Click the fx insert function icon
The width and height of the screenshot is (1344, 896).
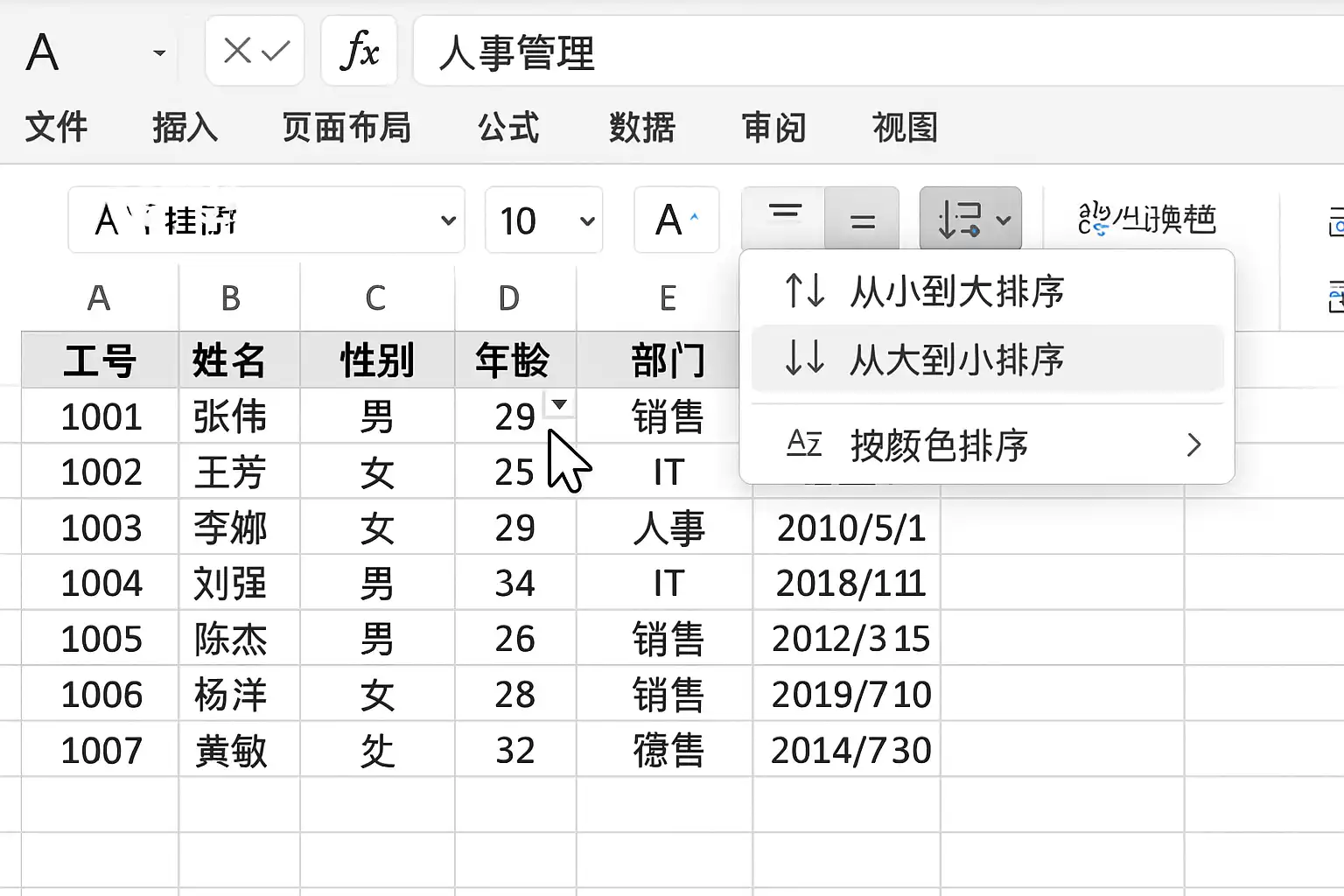tap(359, 51)
